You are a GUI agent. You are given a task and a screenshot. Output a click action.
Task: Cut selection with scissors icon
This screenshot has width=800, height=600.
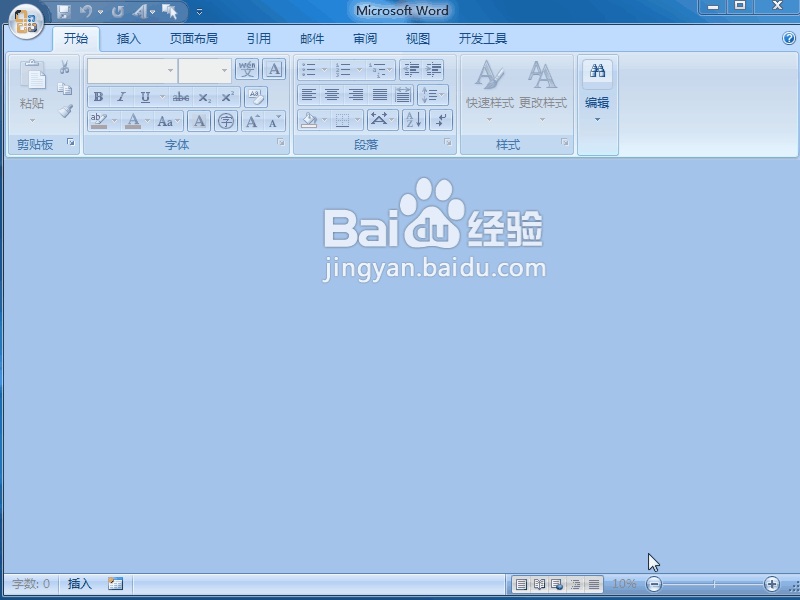pos(65,67)
